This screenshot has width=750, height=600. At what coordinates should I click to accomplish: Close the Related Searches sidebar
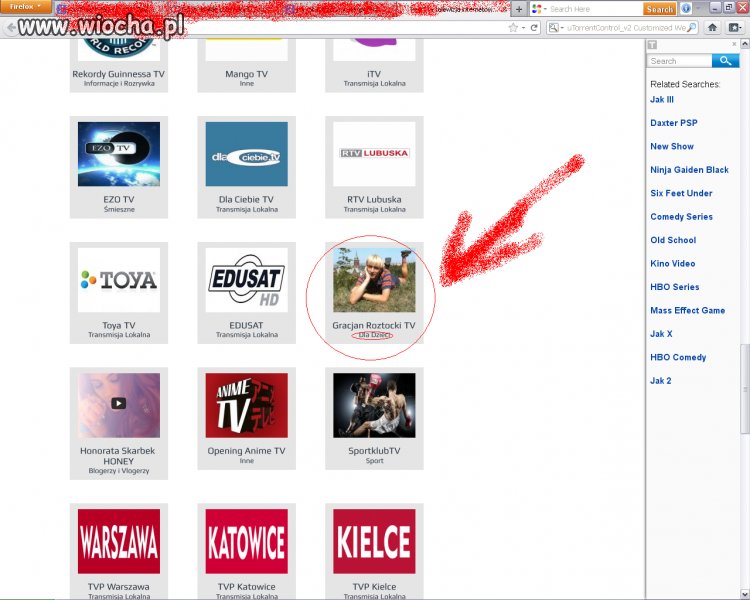(x=734, y=44)
